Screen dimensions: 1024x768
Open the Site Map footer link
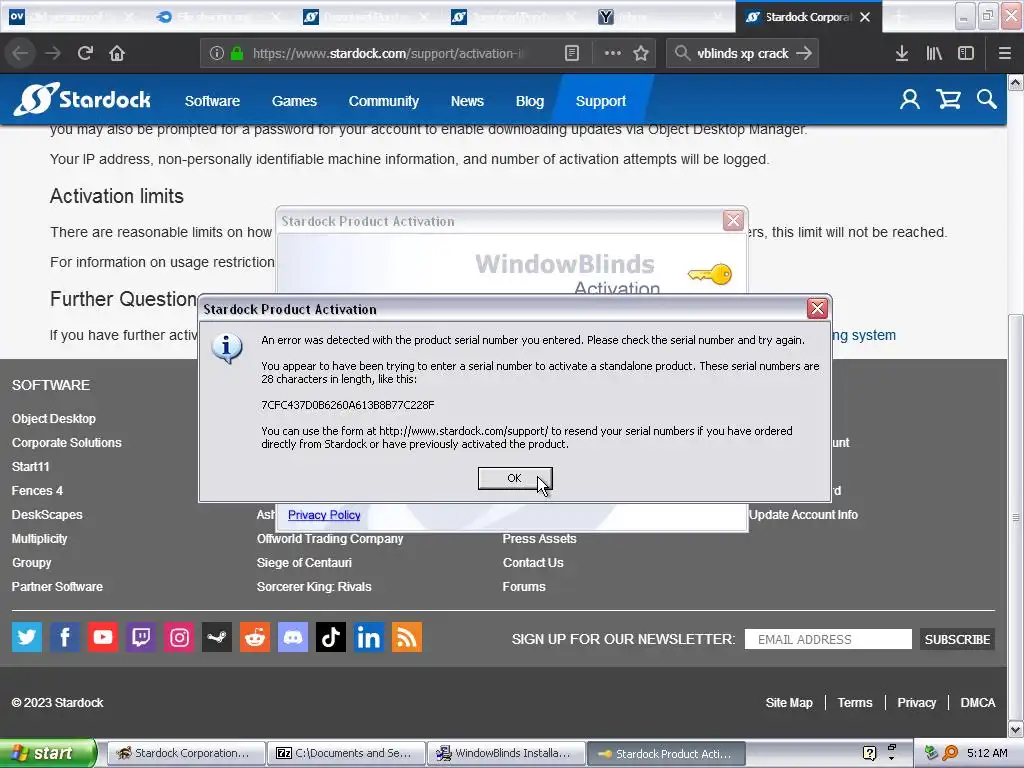pos(789,703)
